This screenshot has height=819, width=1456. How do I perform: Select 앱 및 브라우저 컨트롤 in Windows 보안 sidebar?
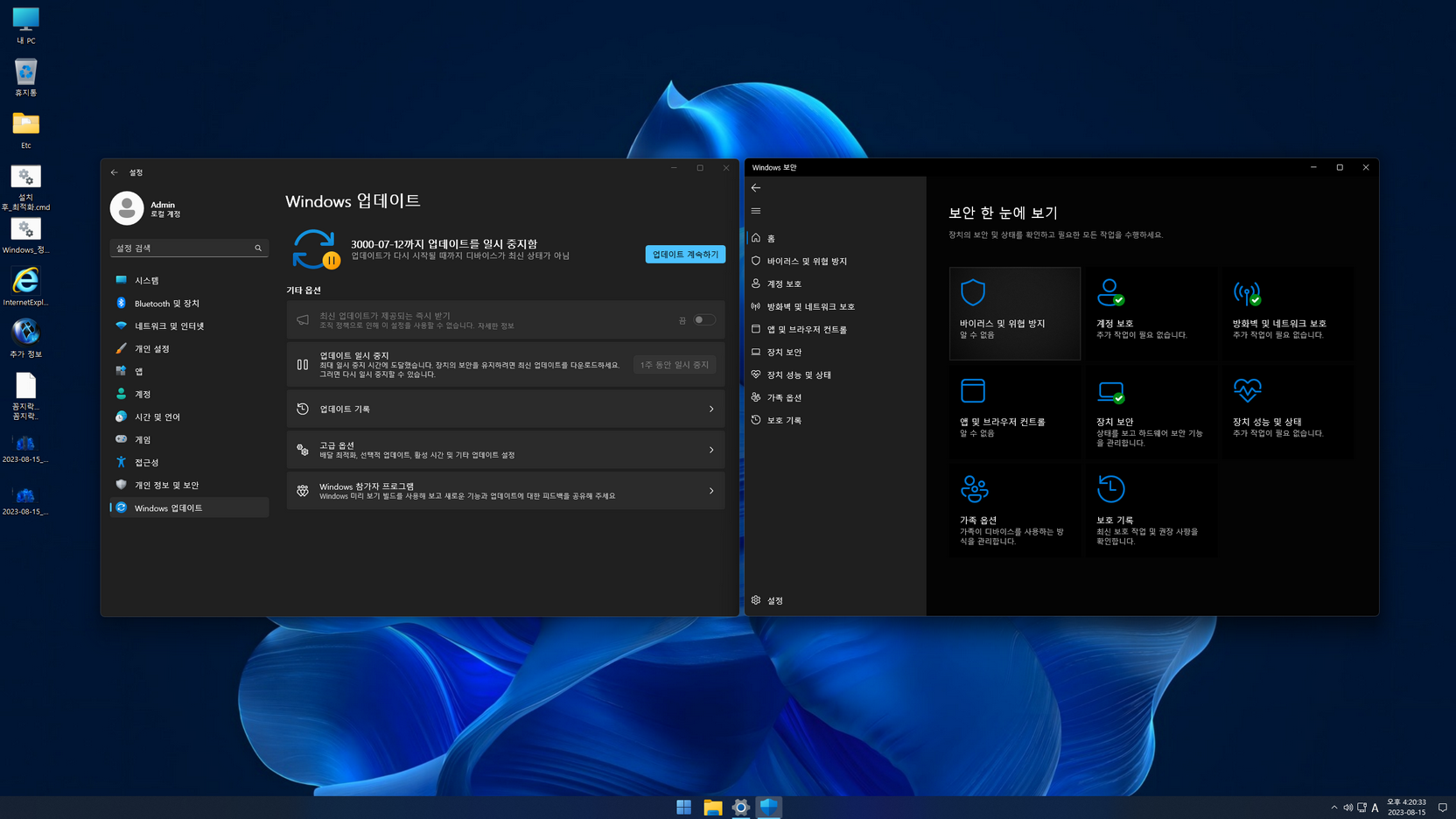[x=835, y=330]
